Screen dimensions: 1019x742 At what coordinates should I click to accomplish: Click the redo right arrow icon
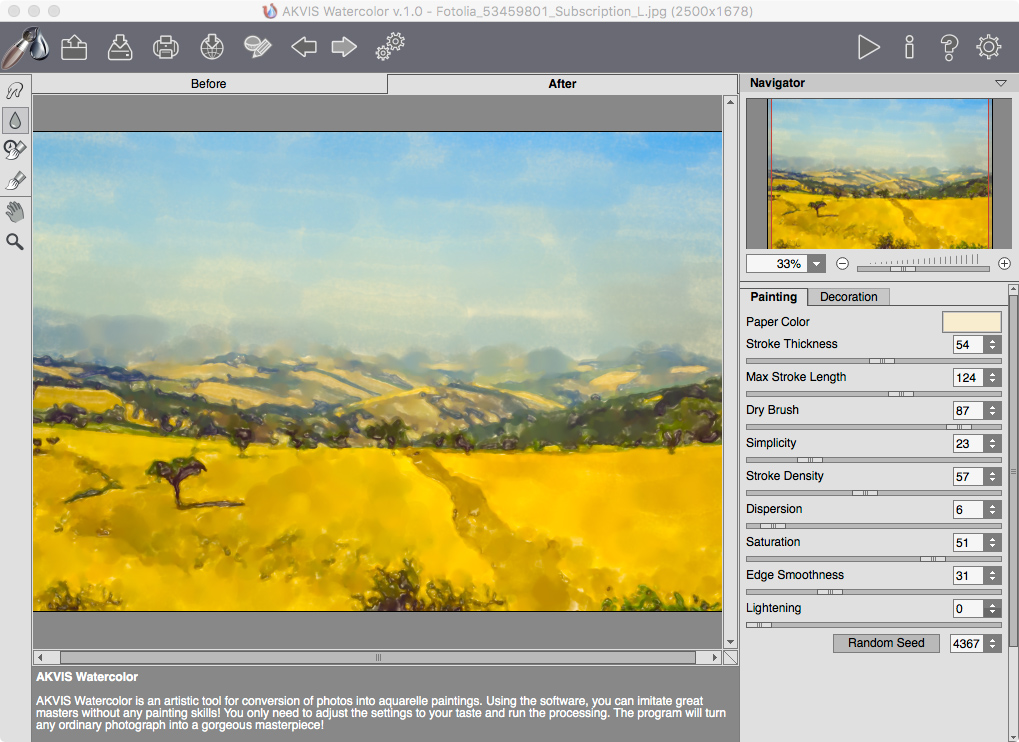pyautogui.click(x=344, y=47)
